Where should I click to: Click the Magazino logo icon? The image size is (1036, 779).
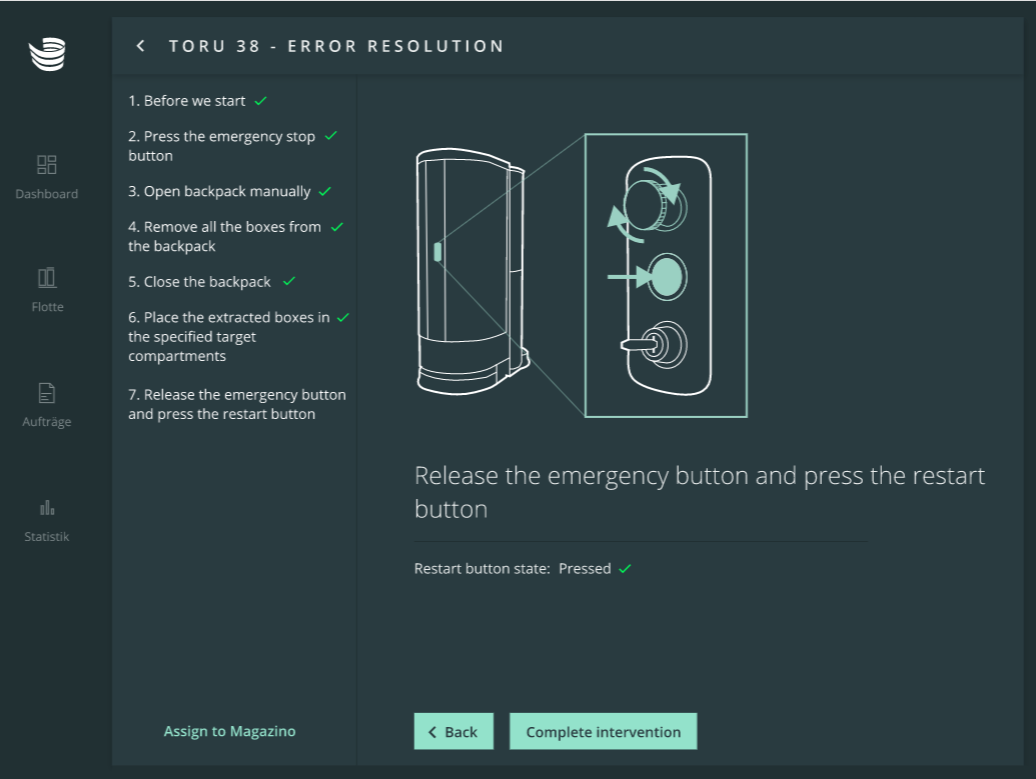(47, 54)
